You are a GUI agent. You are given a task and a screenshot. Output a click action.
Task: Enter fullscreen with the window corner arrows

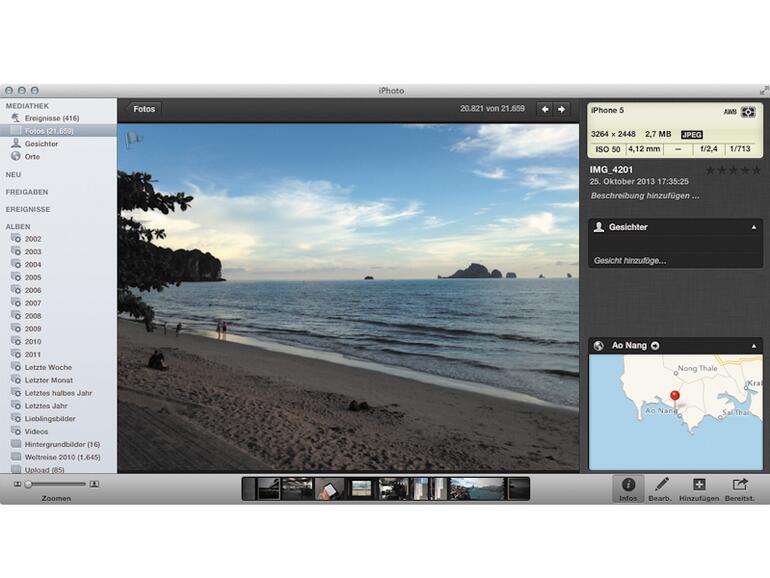coord(764,90)
